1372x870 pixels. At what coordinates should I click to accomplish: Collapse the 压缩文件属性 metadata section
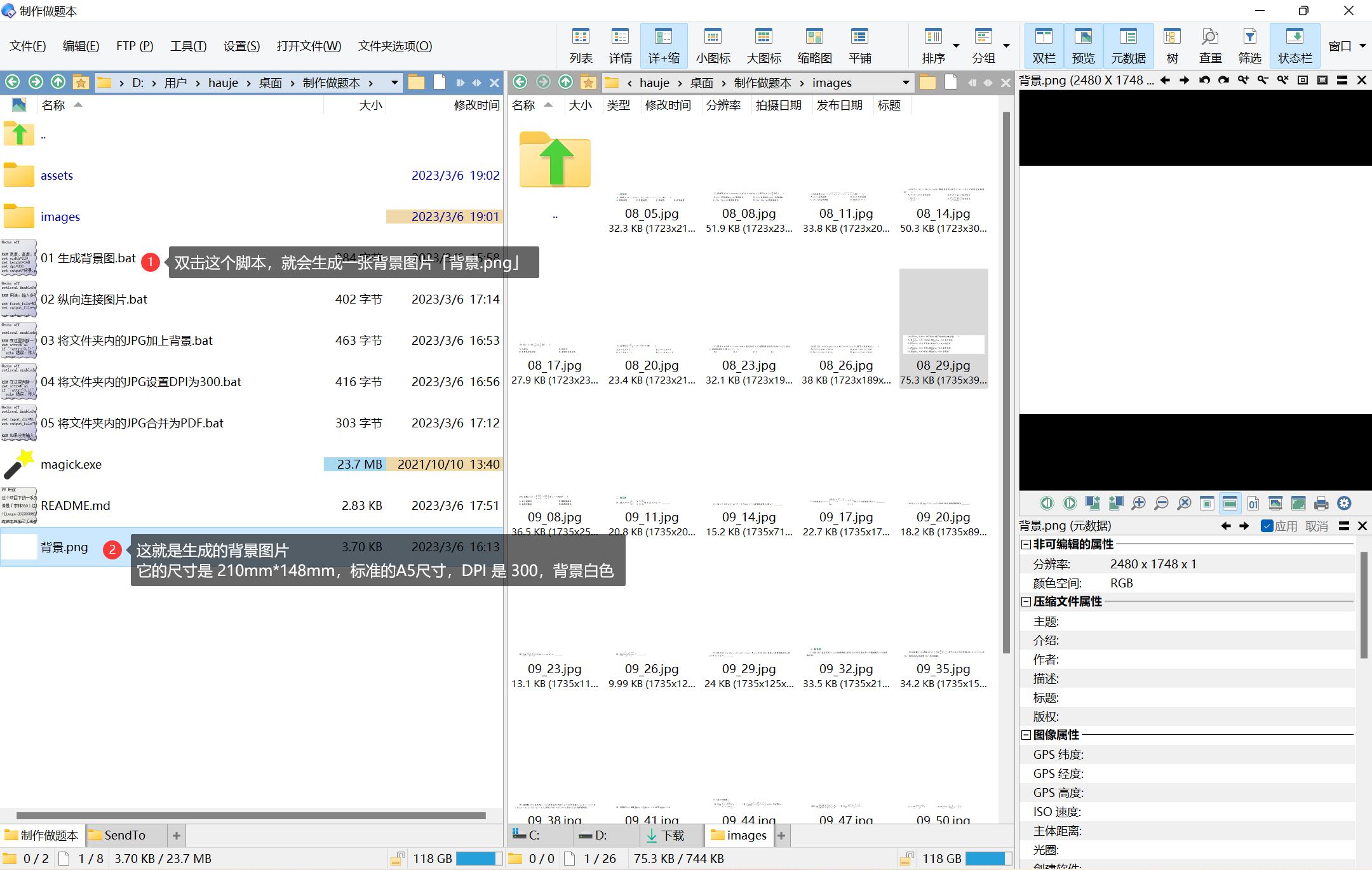[x=1026, y=601]
